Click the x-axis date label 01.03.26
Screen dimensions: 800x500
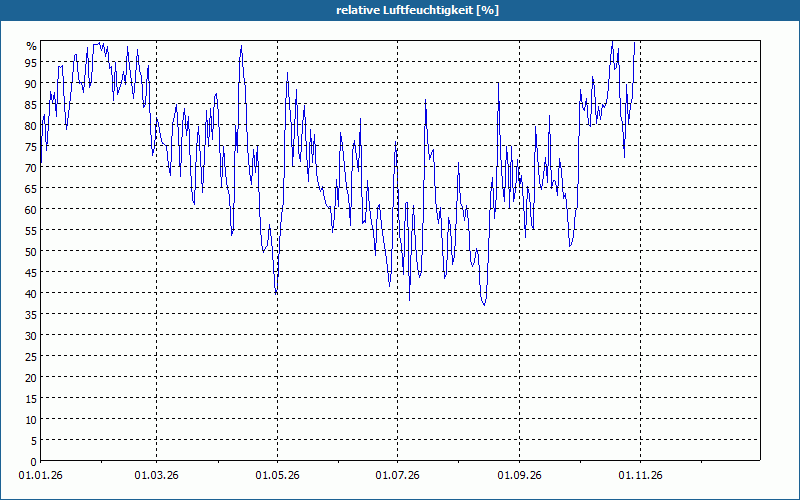click(157, 476)
